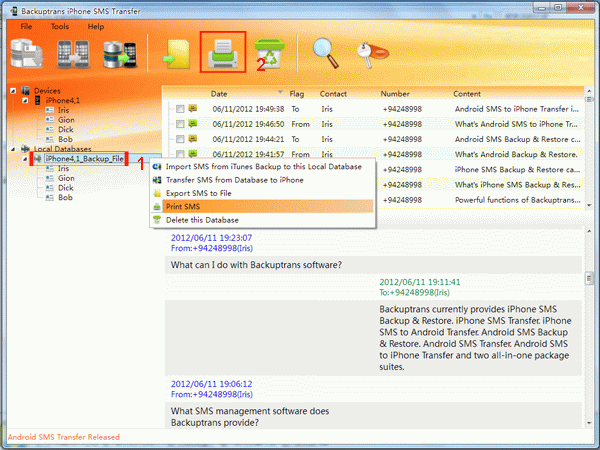Click the 19:49:38 row message icon
The height and width of the screenshot is (450, 600).
point(193,108)
